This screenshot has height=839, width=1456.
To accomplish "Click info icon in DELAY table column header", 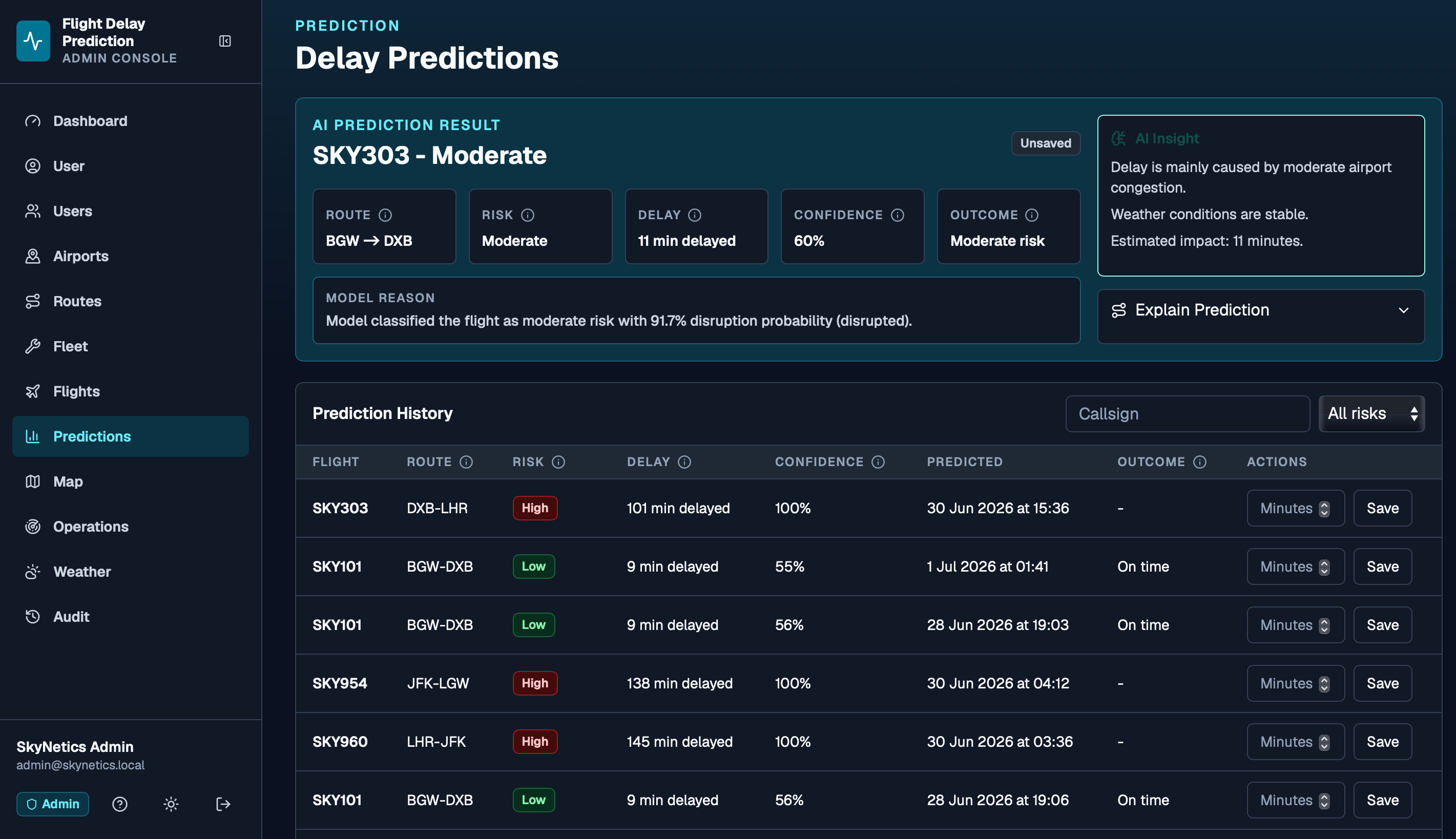I will coord(684,462).
